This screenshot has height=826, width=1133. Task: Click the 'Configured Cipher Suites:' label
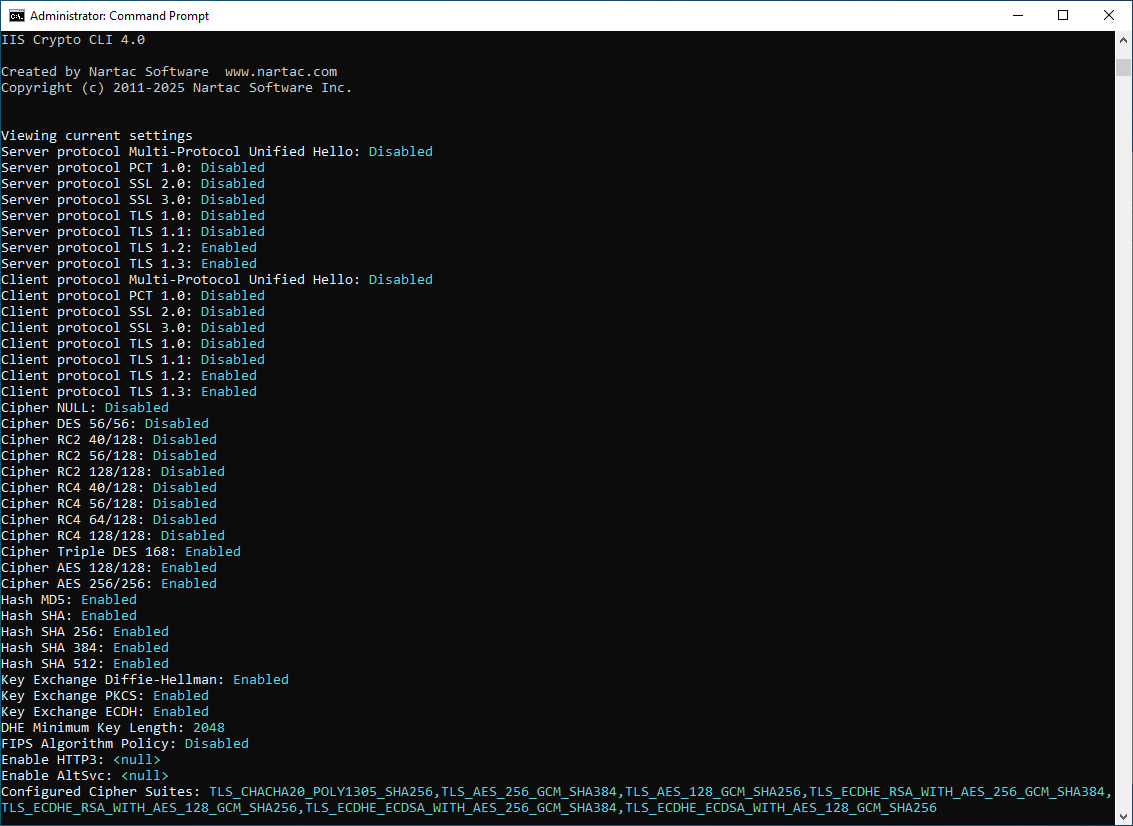[100, 792]
